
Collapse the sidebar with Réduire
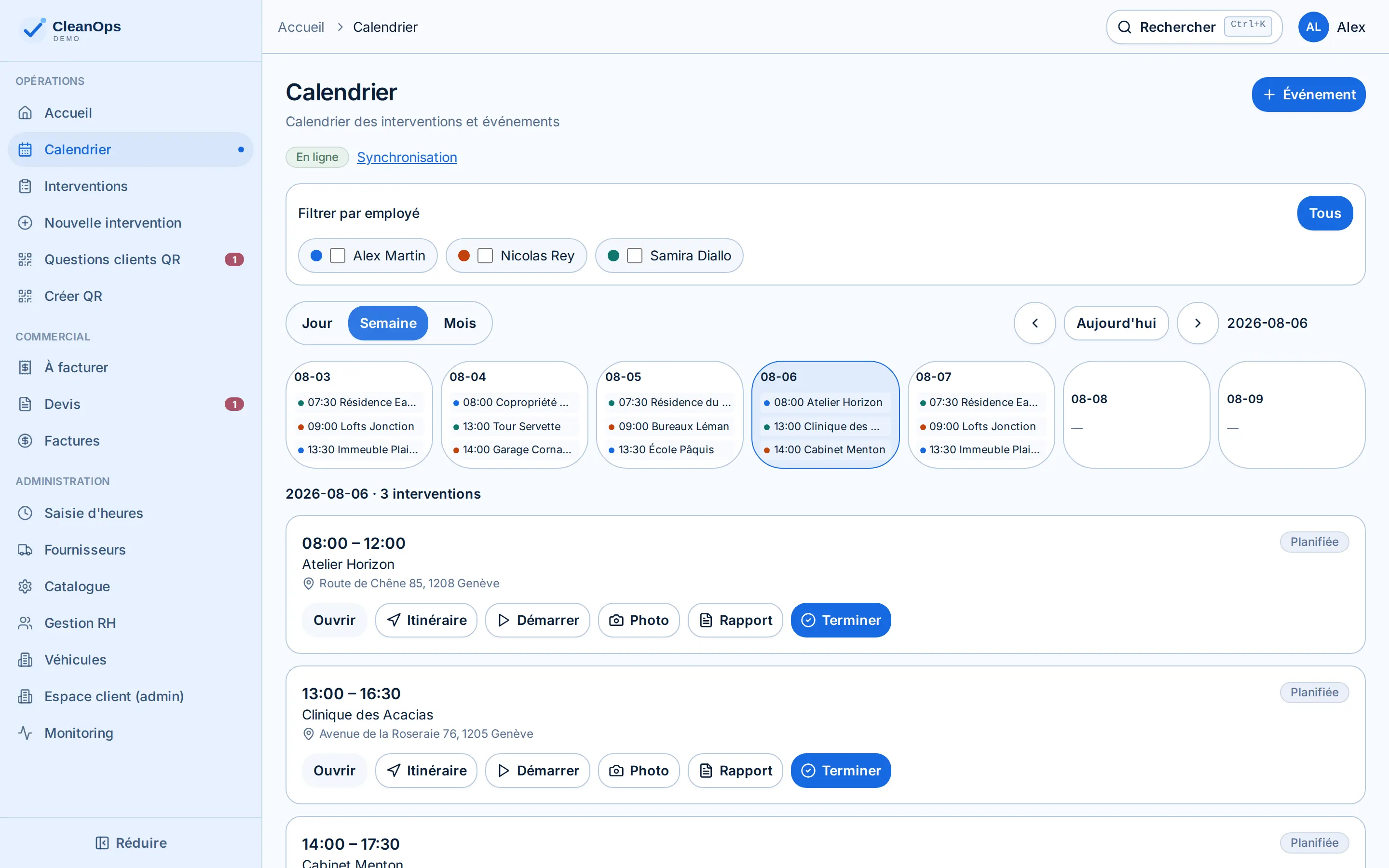131,843
